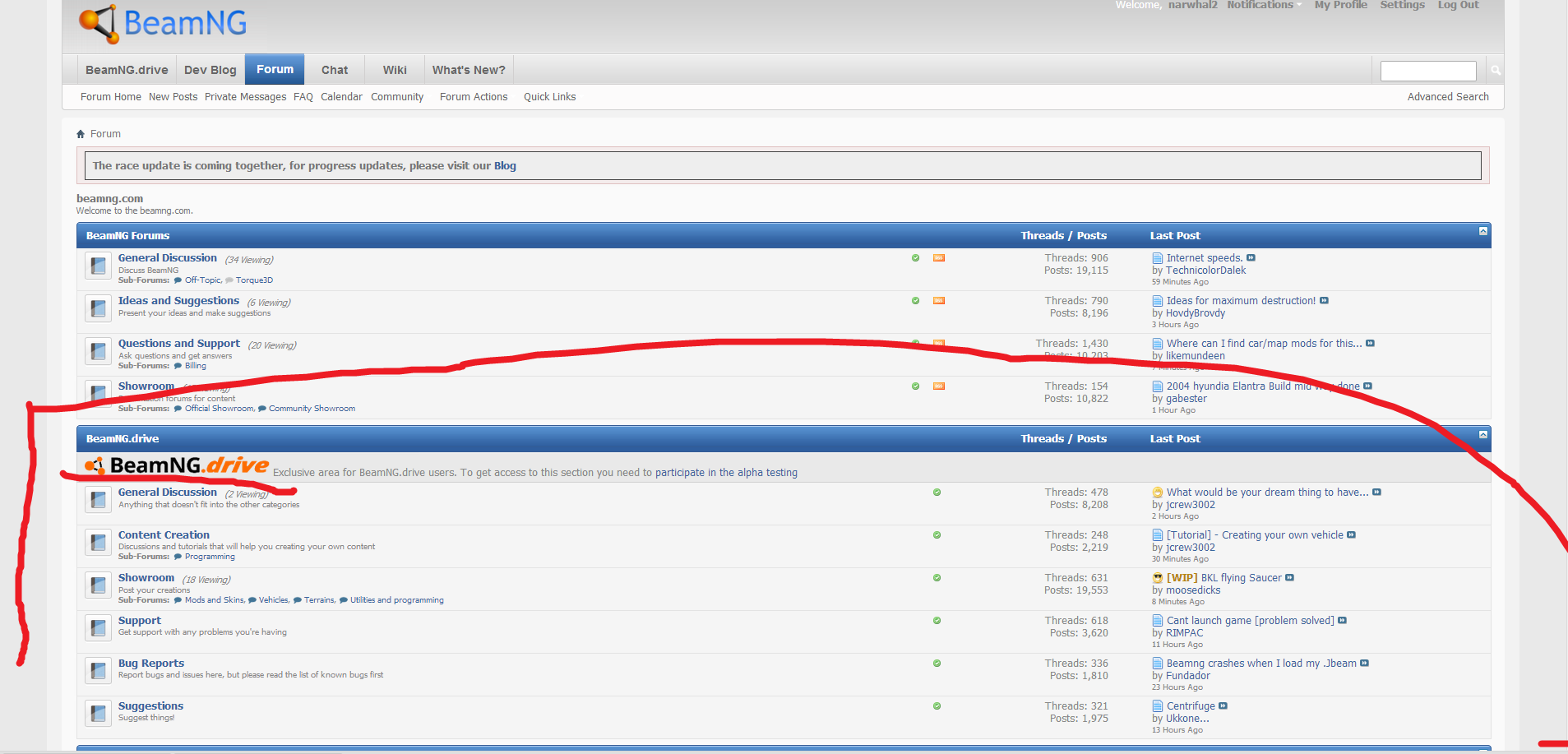The height and width of the screenshot is (754, 1568).
Task: Click the green check icon in the Bug Reports row
Action: [x=937, y=664]
